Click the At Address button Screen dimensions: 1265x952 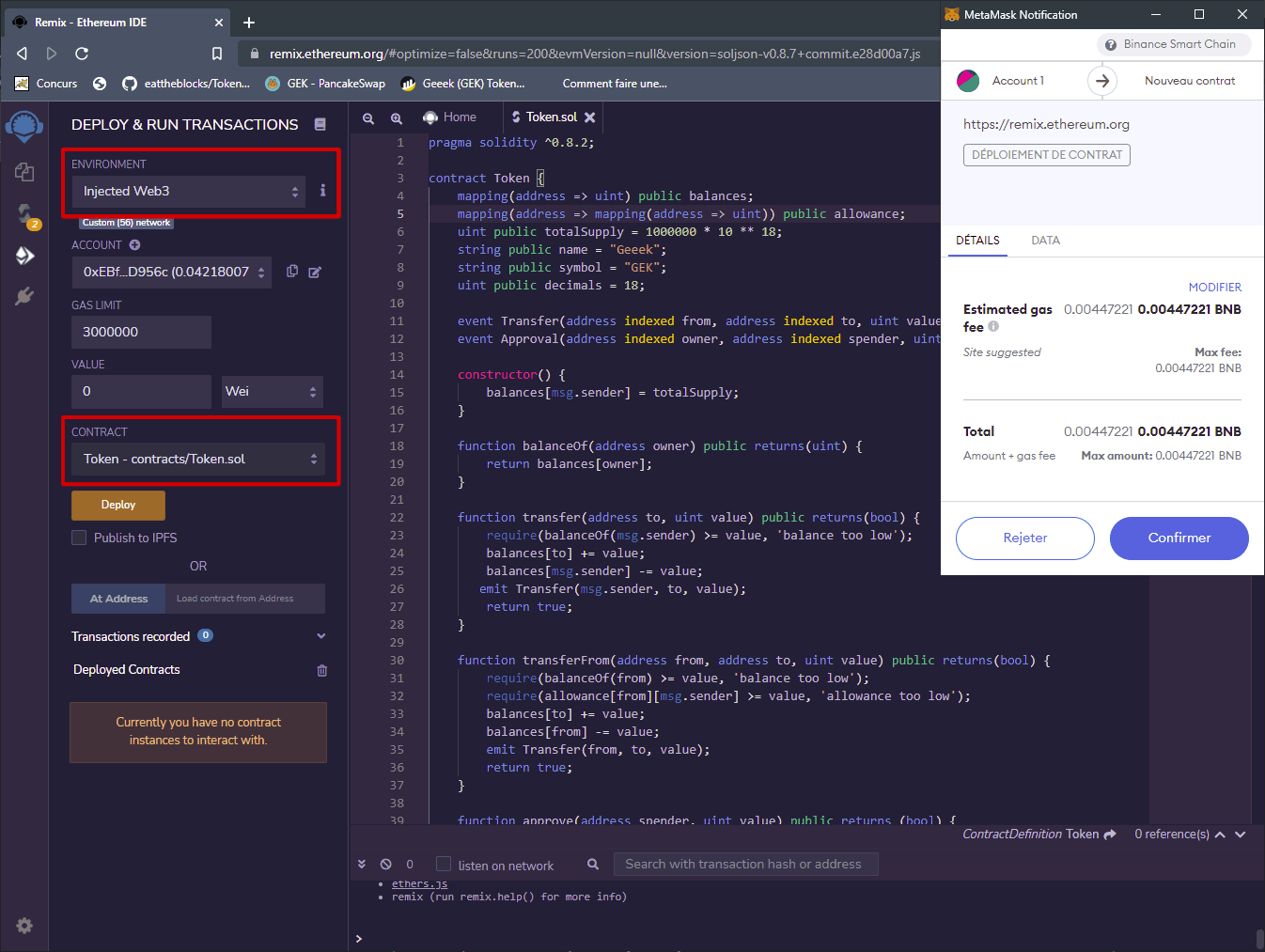click(118, 599)
